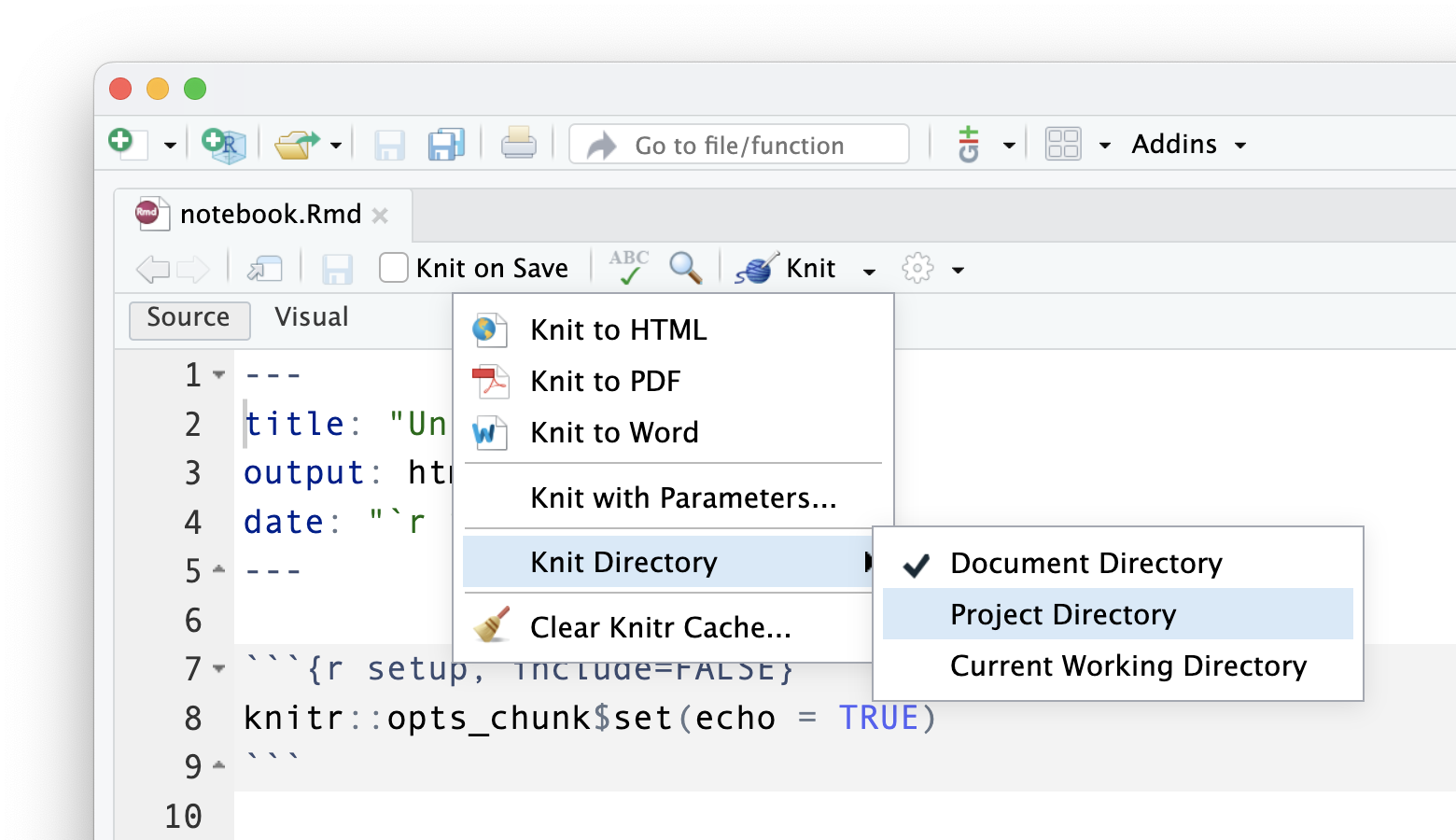Select Document Directory knit option
The height and width of the screenshot is (840, 1456).
click(1085, 564)
